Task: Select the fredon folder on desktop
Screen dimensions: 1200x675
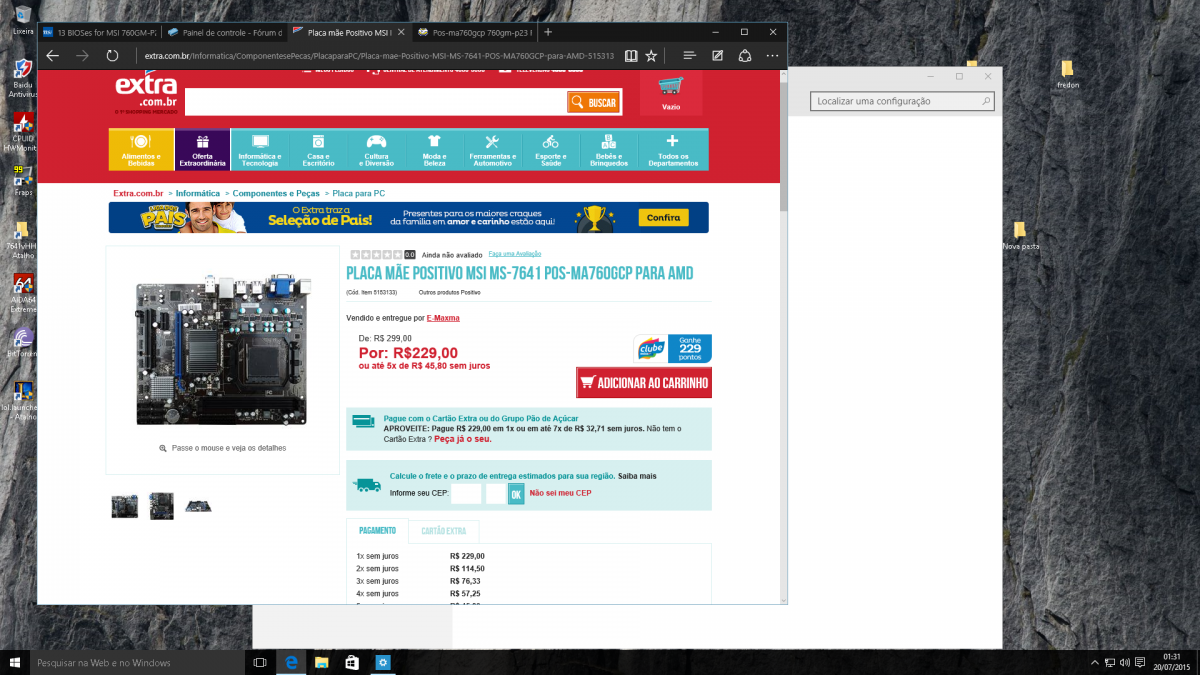Action: pos(1067,74)
